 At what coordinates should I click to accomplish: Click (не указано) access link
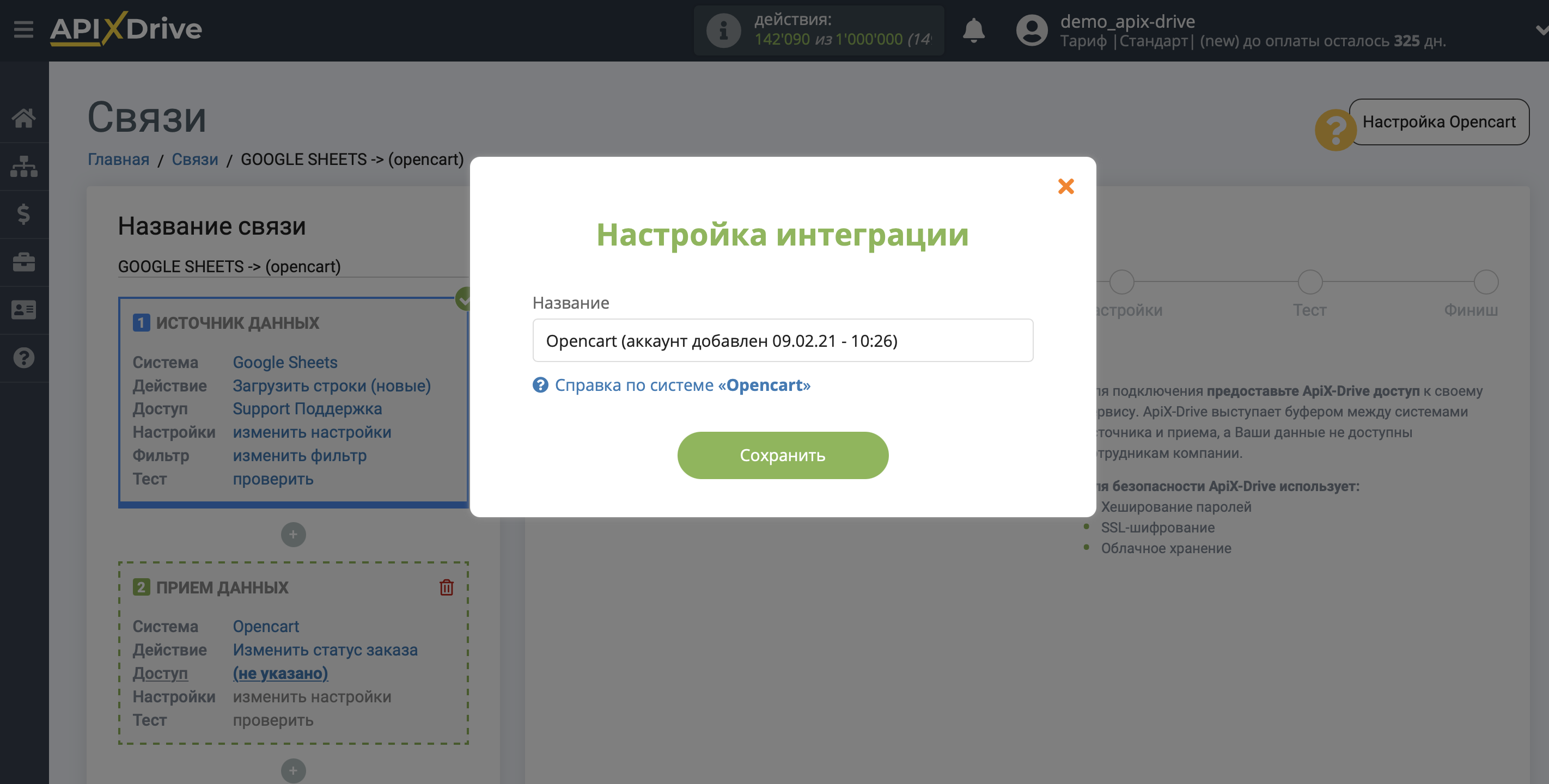click(x=280, y=673)
